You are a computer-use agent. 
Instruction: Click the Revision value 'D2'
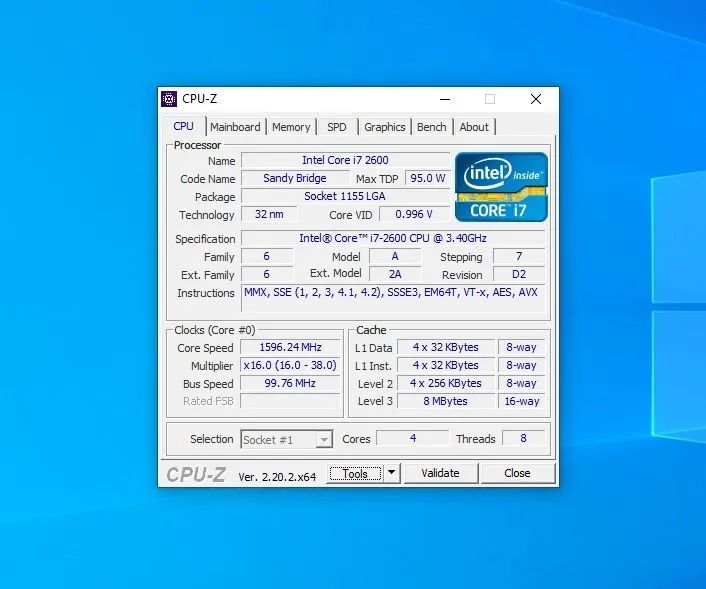pos(519,274)
